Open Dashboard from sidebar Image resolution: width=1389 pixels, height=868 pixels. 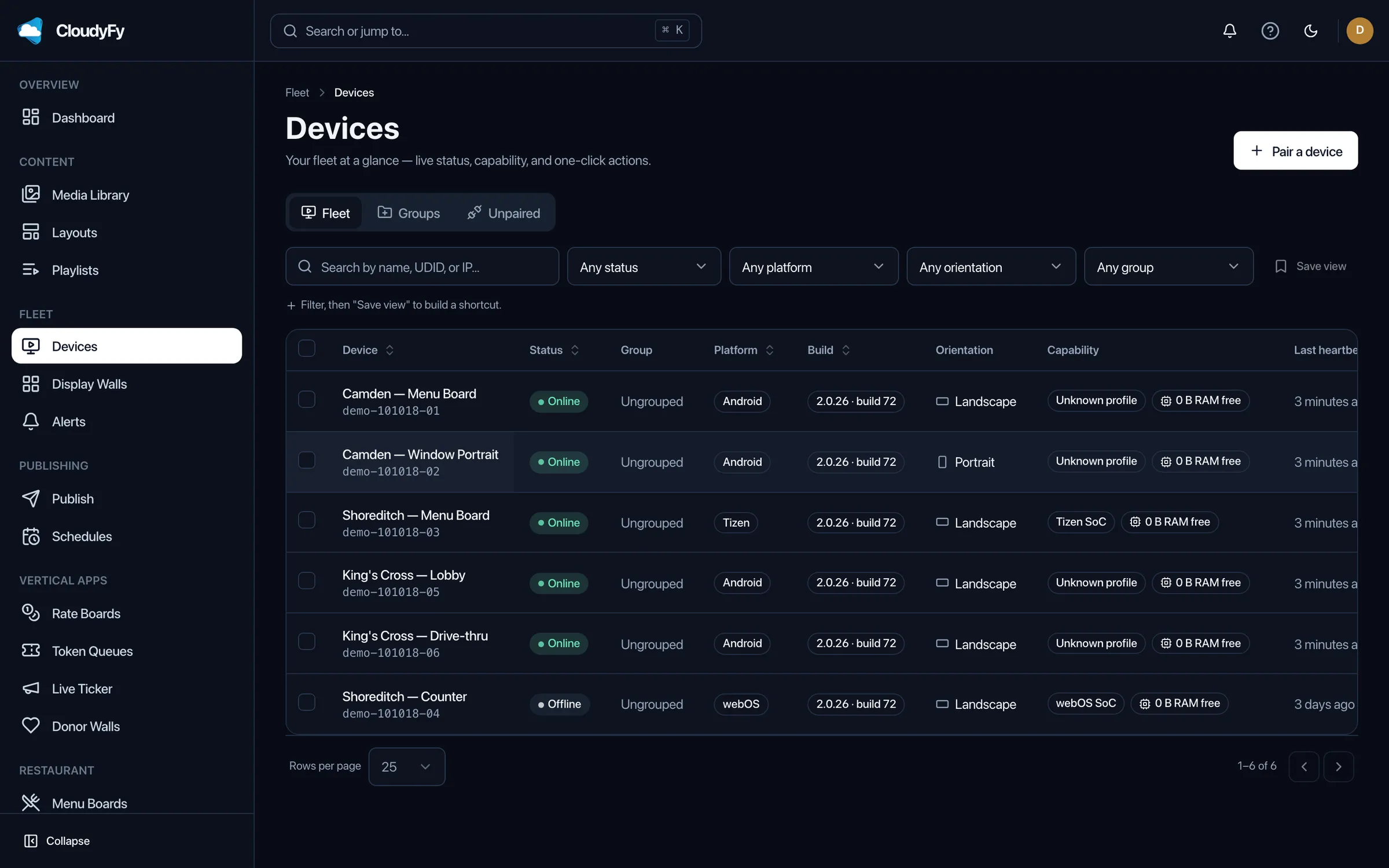[x=127, y=117]
